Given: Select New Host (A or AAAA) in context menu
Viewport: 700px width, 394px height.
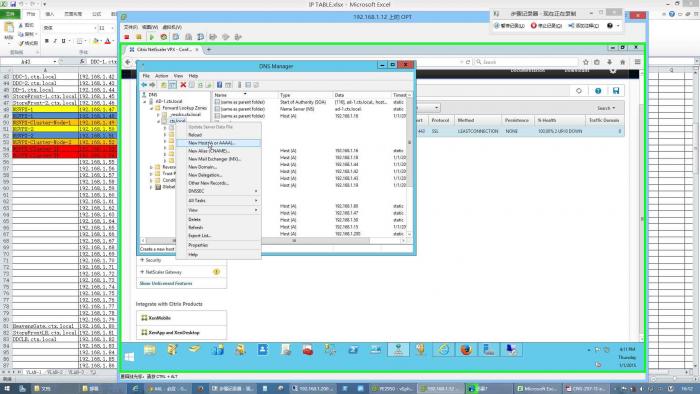Looking at the screenshot, I should pyautogui.click(x=218, y=143).
